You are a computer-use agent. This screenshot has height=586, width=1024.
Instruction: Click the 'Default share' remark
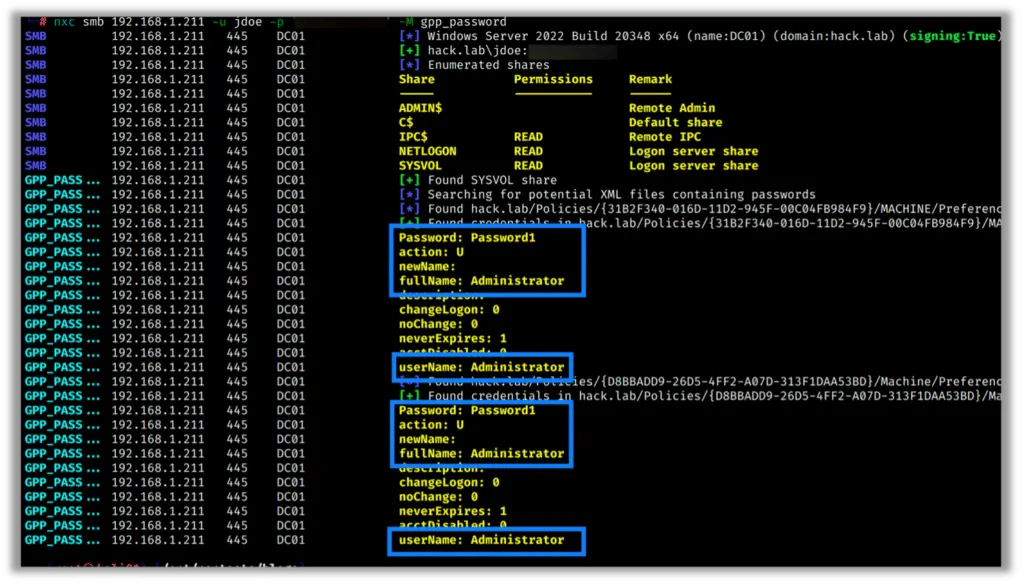pyautogui.click(x=676, y=122)
